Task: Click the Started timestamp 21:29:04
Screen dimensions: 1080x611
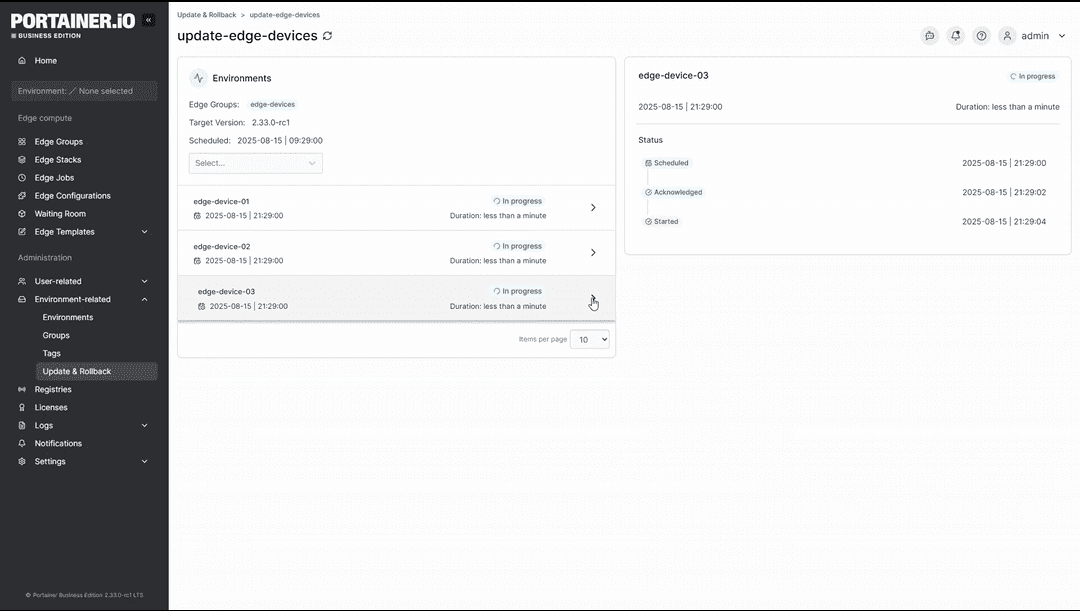Action: click(1004, 222)
